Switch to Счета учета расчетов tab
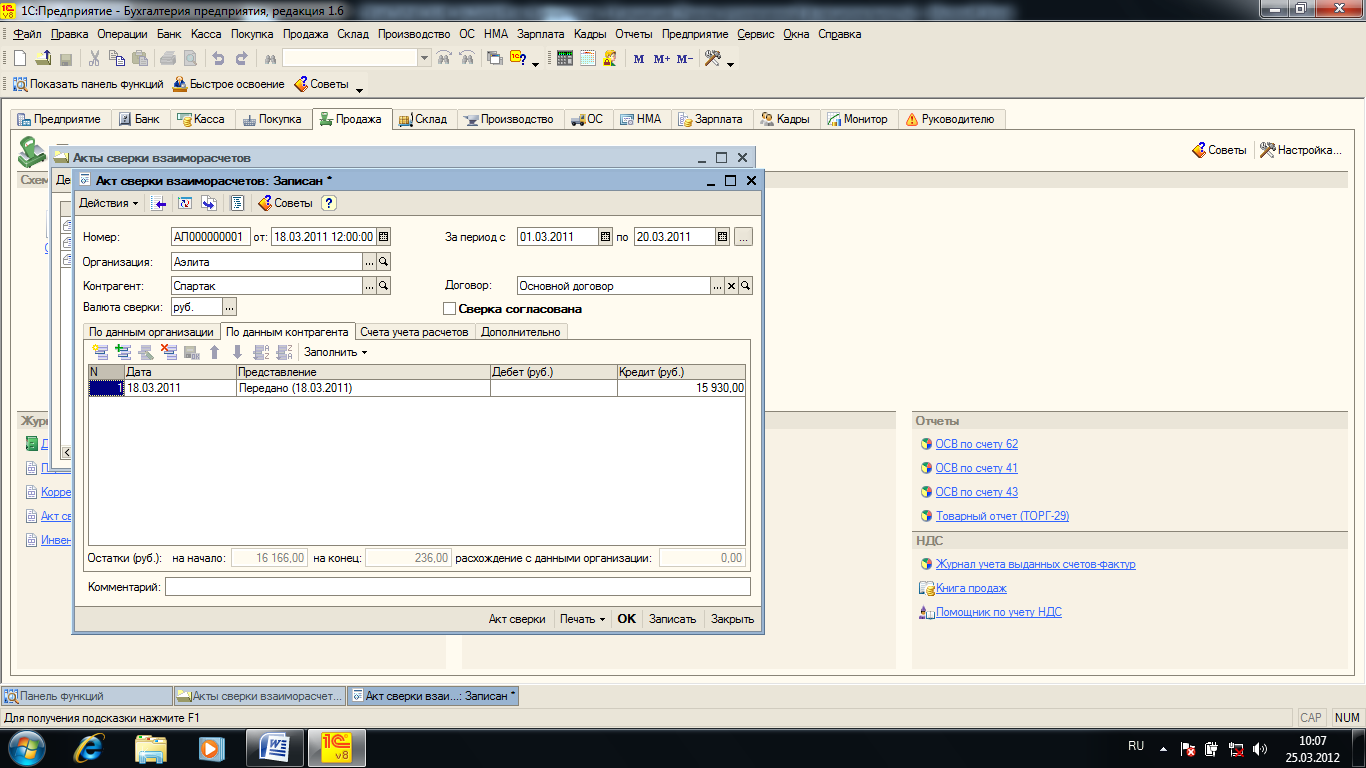 click(414, 332)
